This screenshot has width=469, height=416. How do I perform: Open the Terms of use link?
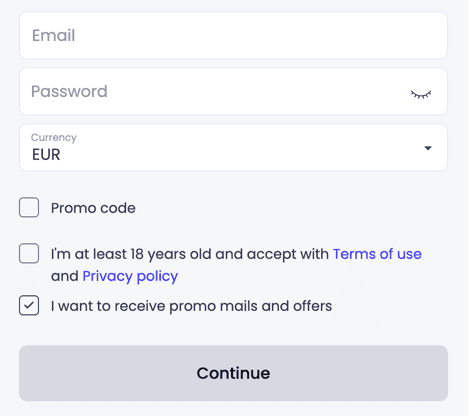click(377, 254)
